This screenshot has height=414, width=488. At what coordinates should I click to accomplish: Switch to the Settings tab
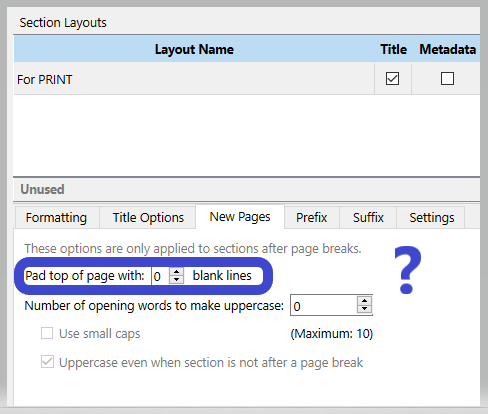pyautogui.click(x=431, y=218)
